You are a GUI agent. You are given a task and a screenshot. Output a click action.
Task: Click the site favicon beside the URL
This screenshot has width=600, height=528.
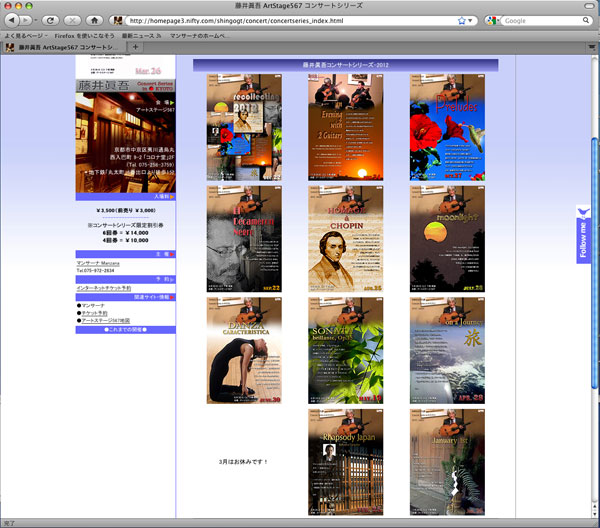(x=117, y=20)
